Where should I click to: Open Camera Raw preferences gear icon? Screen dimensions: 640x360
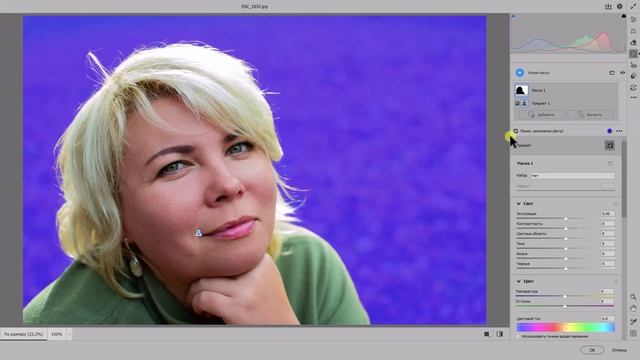(620, 6)
